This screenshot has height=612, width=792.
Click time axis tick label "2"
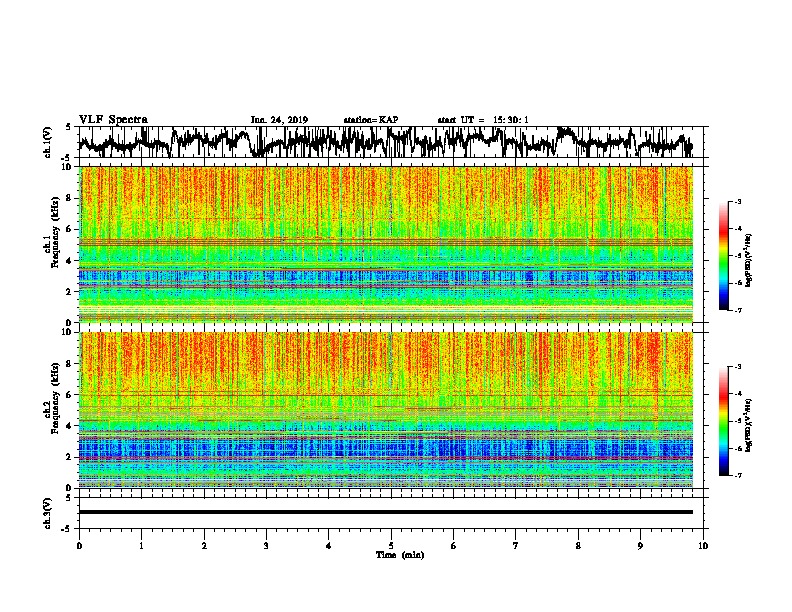point(204,546)
